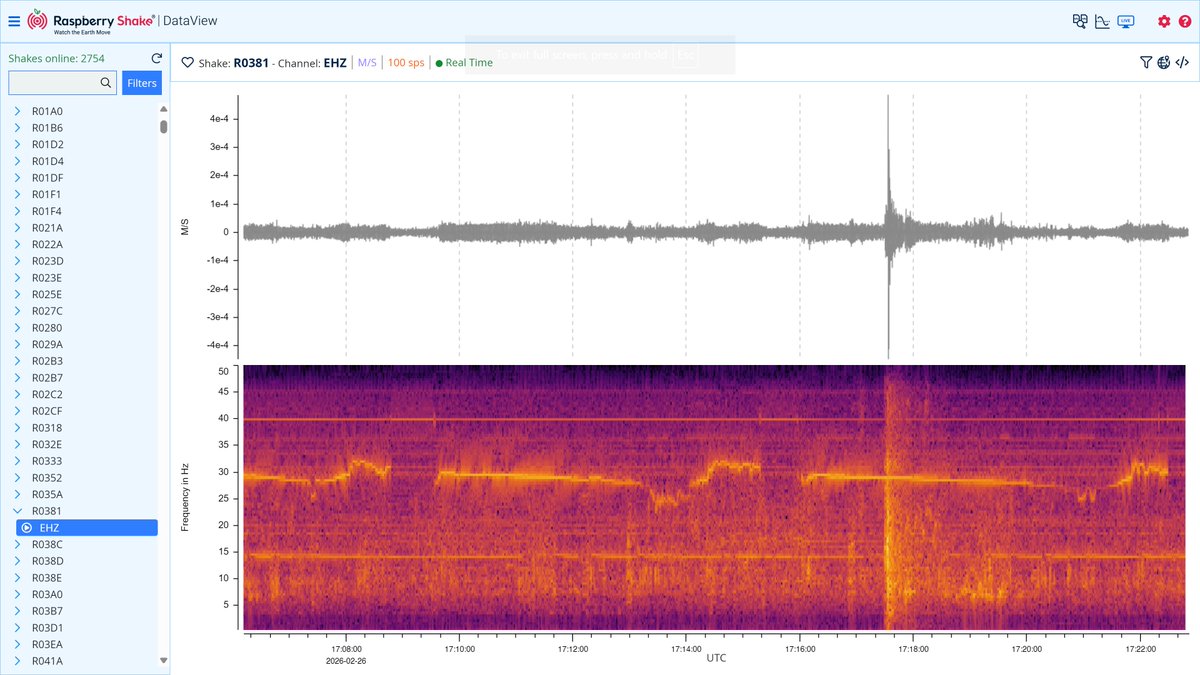Show station location globe map icon
The height and width of the screenshot is (675, 1200).
pos(1164,62)
